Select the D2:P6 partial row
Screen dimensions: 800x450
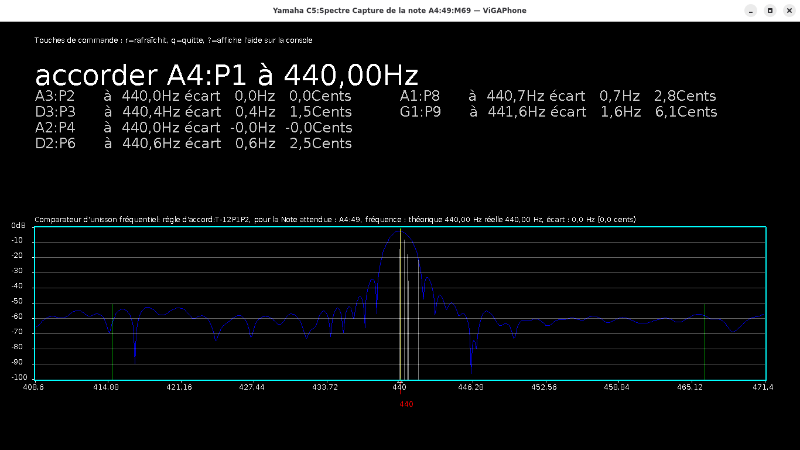(194, 144)
